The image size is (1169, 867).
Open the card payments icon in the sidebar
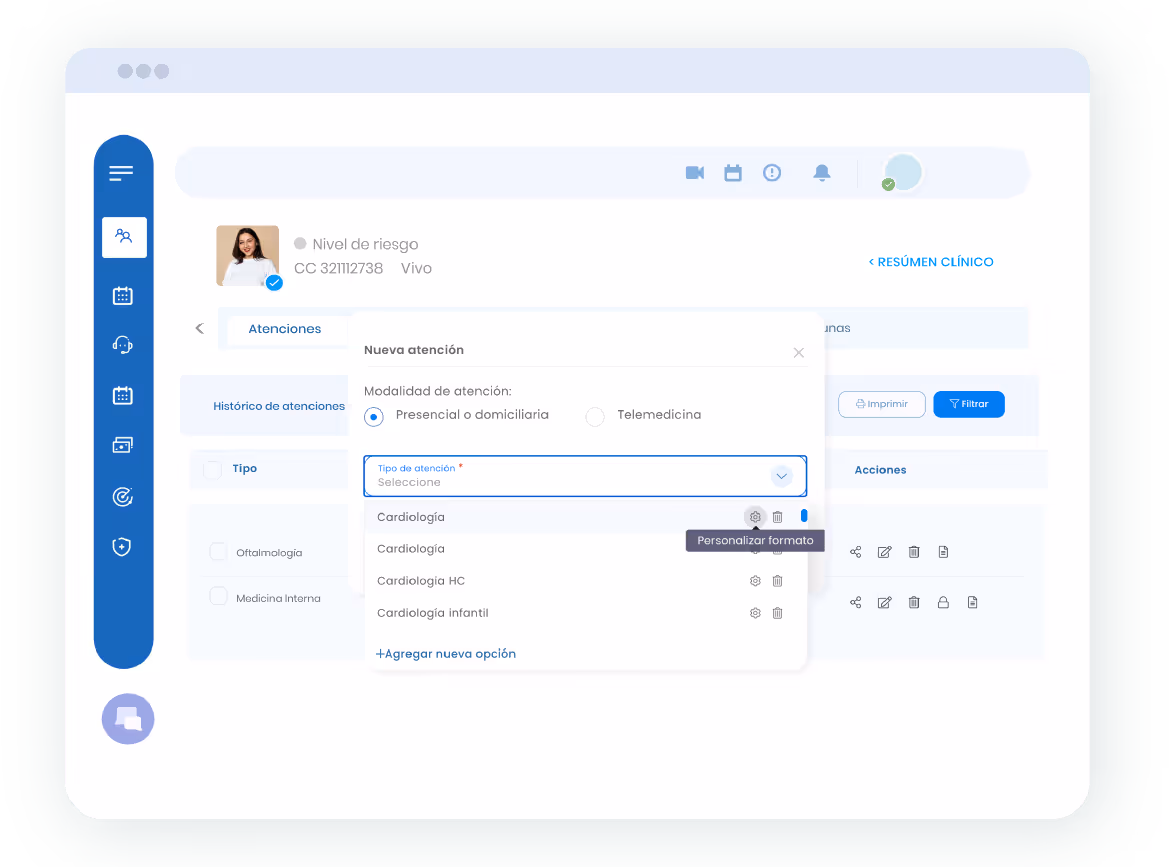[x=122, y=445]
